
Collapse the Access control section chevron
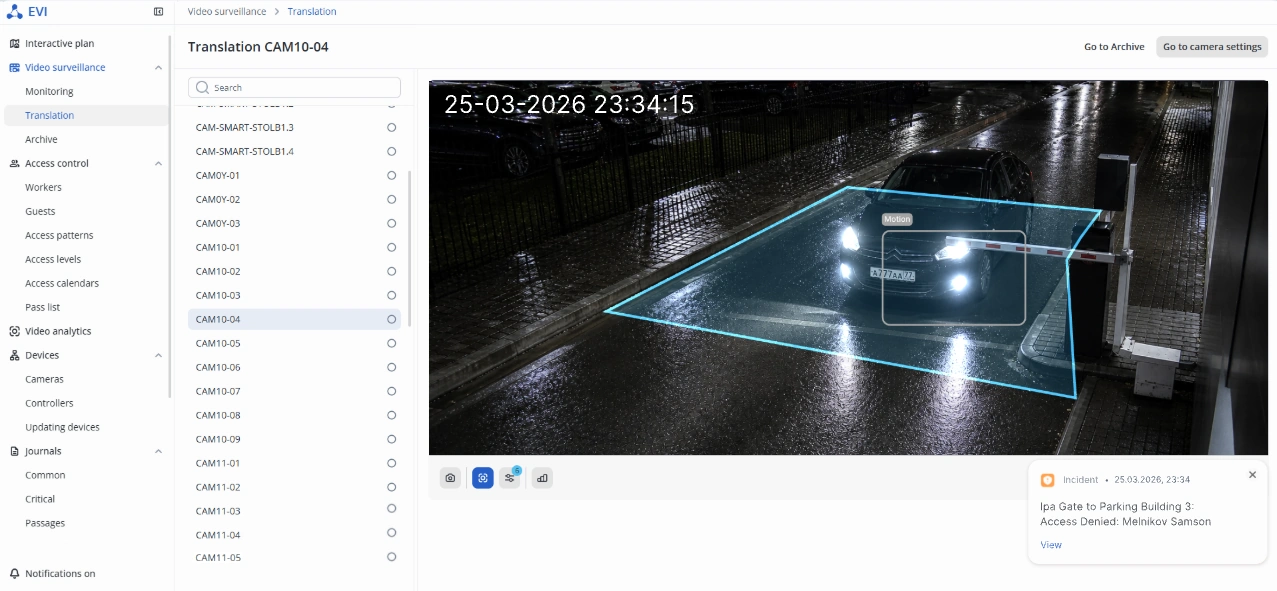point(158,164)
